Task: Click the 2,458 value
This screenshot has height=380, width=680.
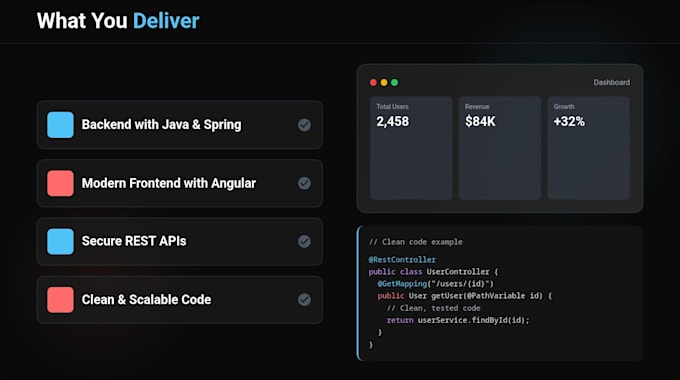Action: point(392,121)
